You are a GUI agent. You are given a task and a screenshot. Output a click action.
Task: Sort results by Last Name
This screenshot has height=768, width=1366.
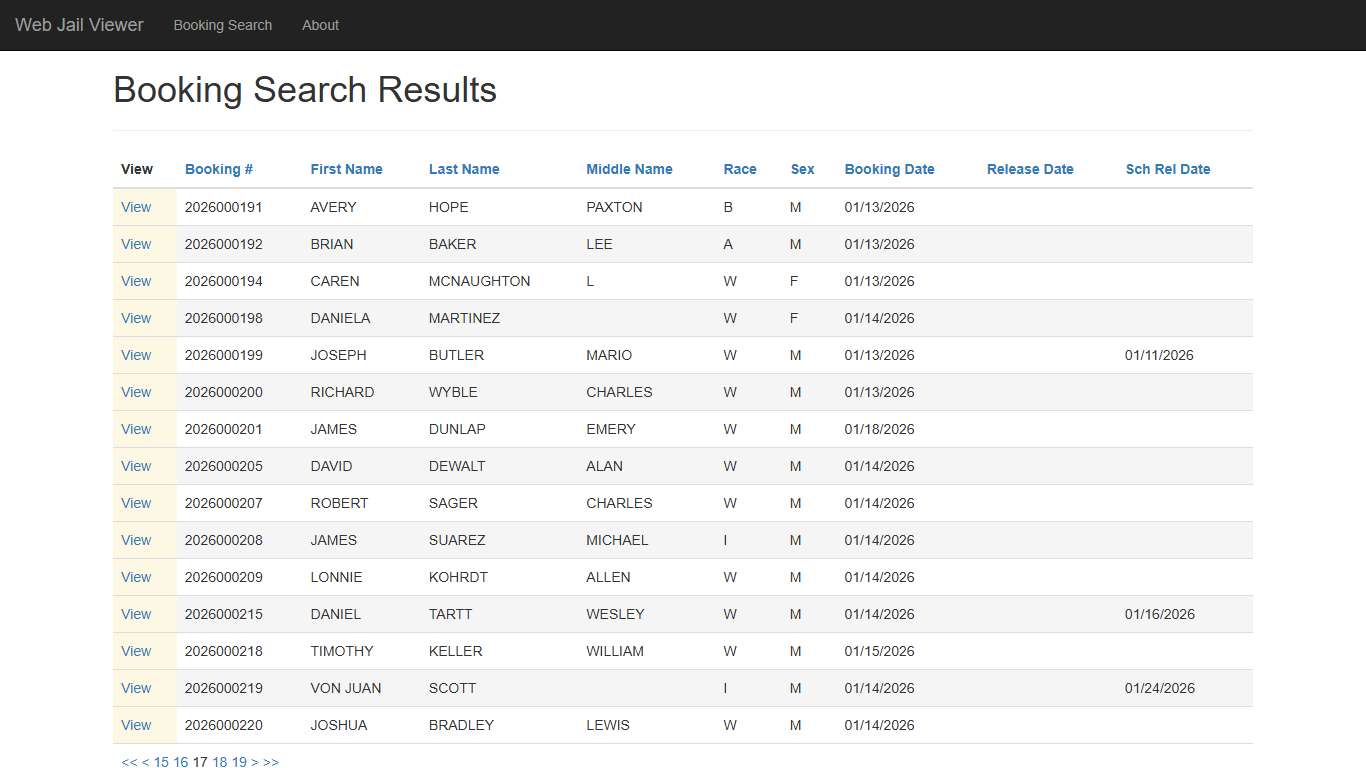pyautogui.click(x=463, y=169)
